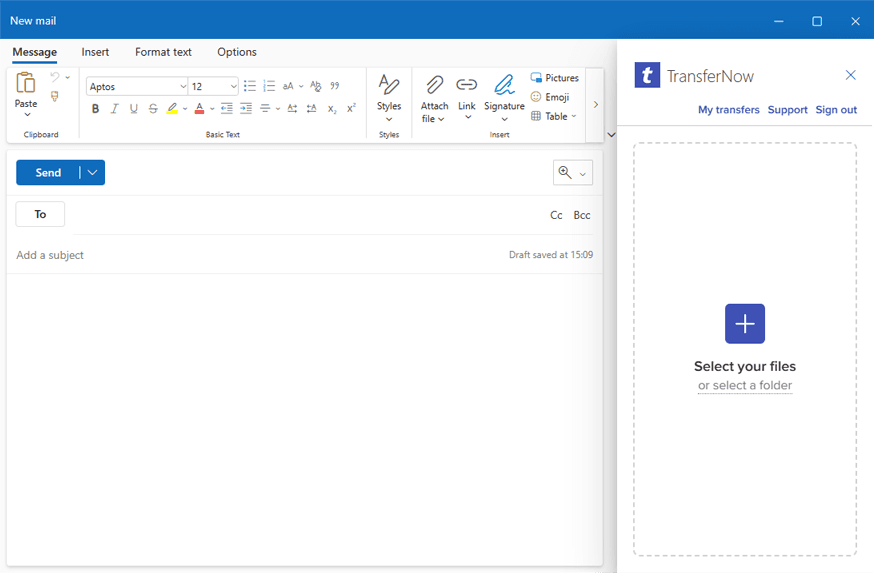Open the My transfers link
This screenshot has height=573, width=874.
click(728, 110)
